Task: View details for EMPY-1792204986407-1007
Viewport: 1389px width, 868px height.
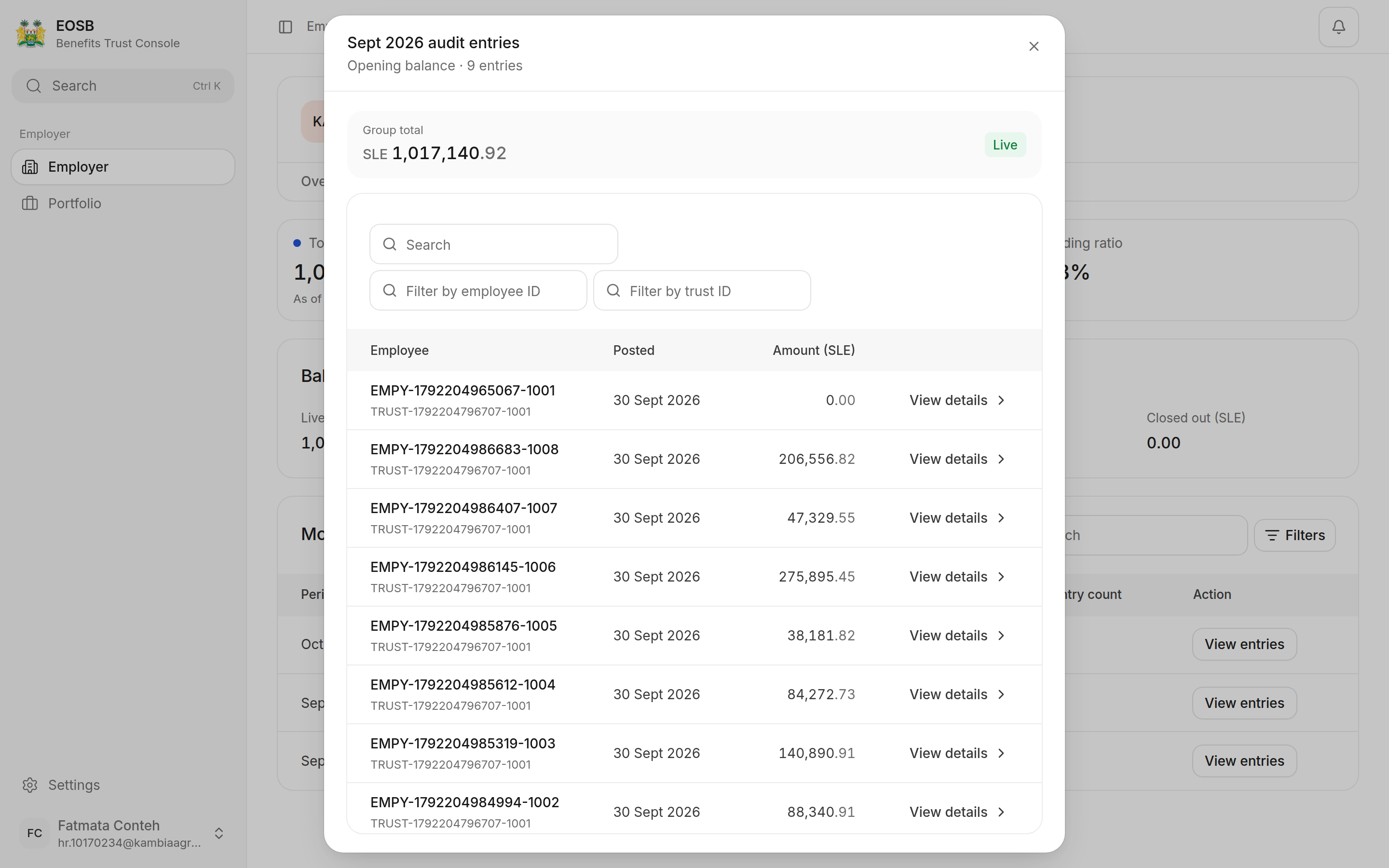Action: coord(957,518)
